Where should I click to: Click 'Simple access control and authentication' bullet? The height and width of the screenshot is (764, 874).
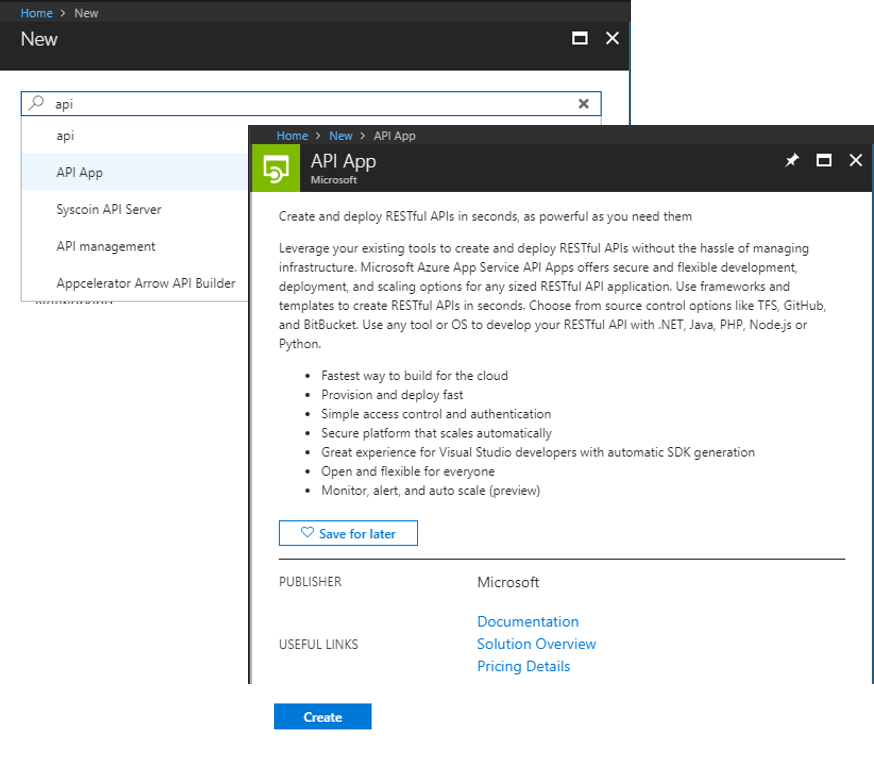point(436,413)
